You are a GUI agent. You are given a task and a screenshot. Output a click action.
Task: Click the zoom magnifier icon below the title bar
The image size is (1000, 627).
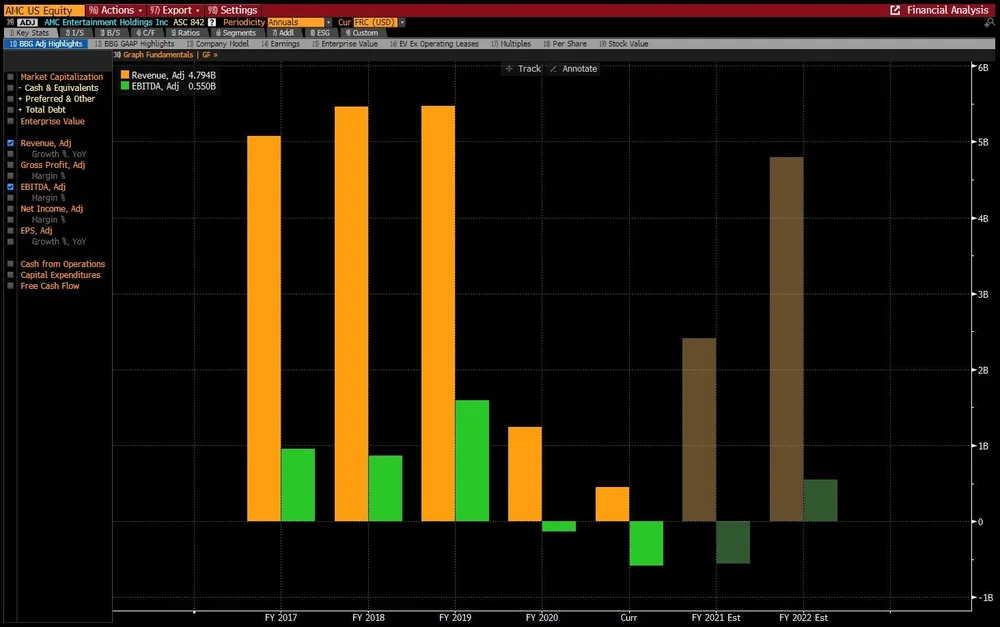[x=990, y=22]
